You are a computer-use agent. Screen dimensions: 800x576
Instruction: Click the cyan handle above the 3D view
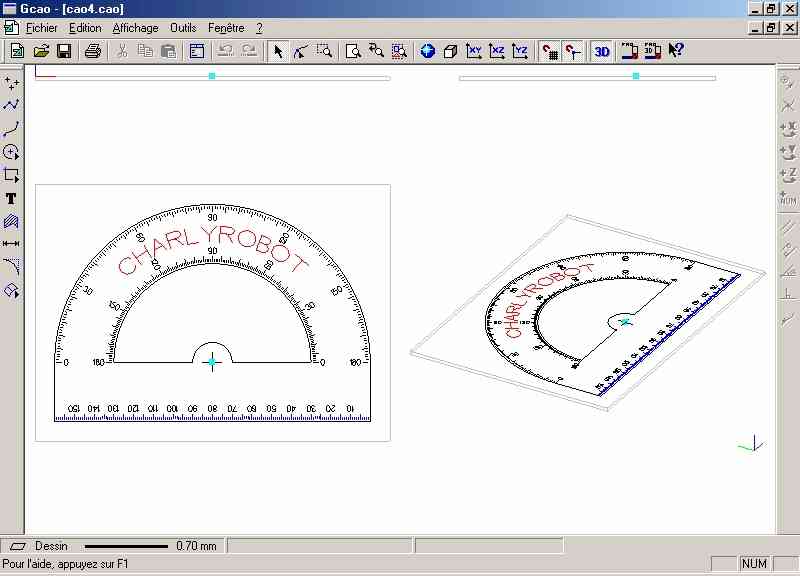636,76
